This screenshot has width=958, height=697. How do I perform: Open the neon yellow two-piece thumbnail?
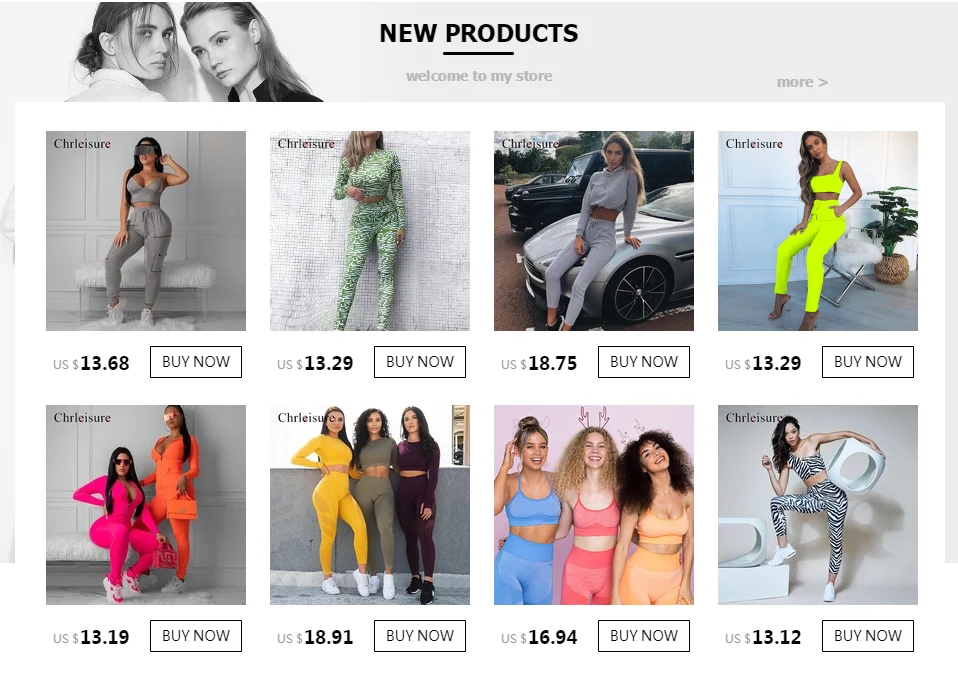(x=817, y=231)
